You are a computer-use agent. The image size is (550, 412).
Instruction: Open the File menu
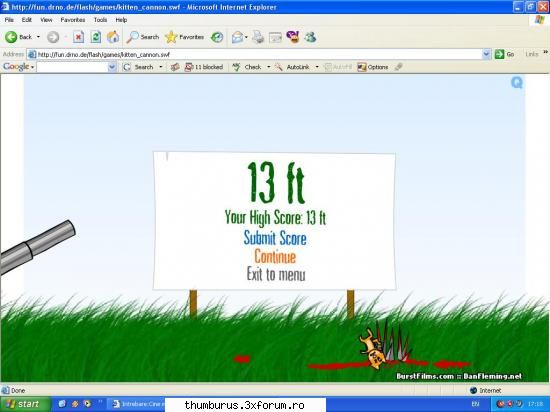[x=9, y=20]
